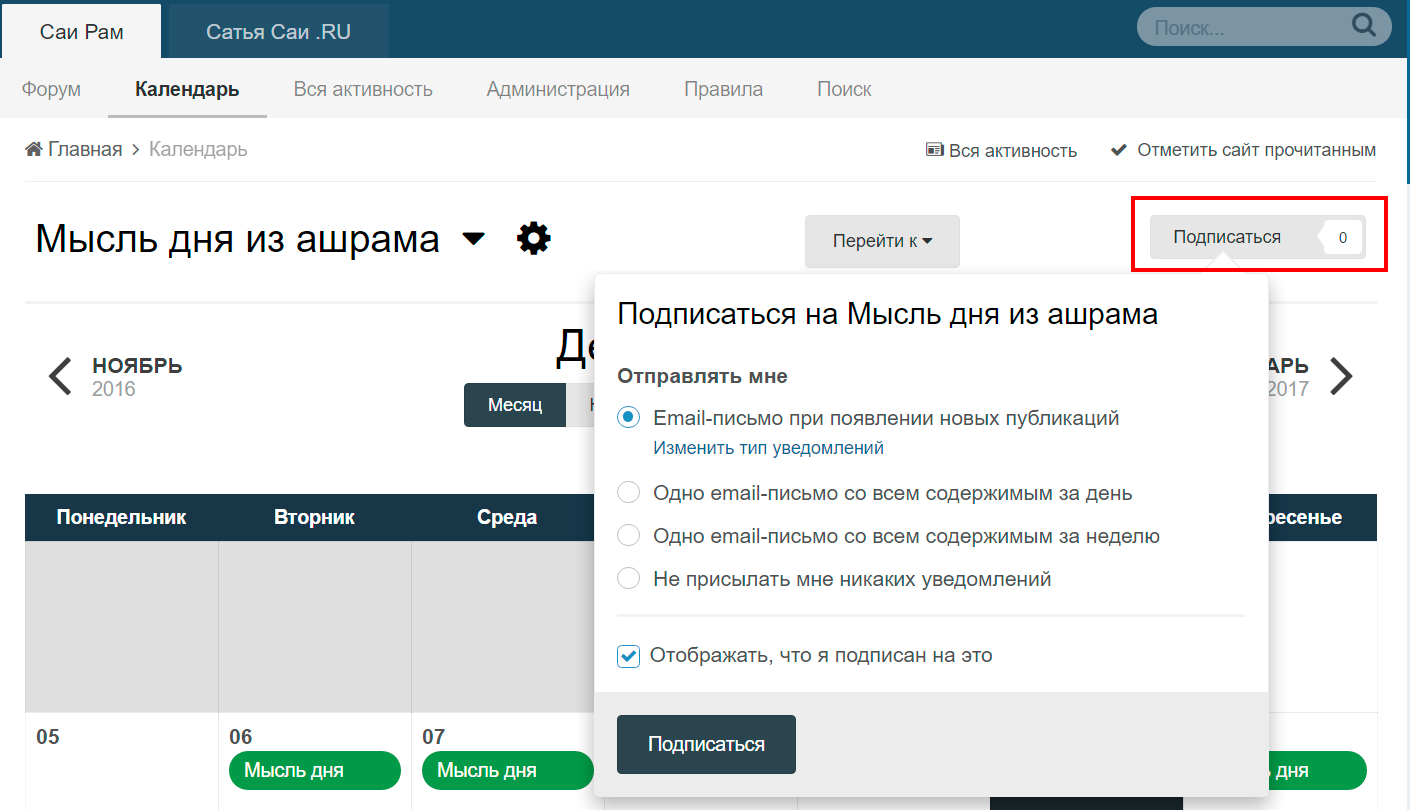Click checkmark icon to mark site read
Image resolution: width=1410 pixels, height=810 pixels.
tap(1119, 150)
